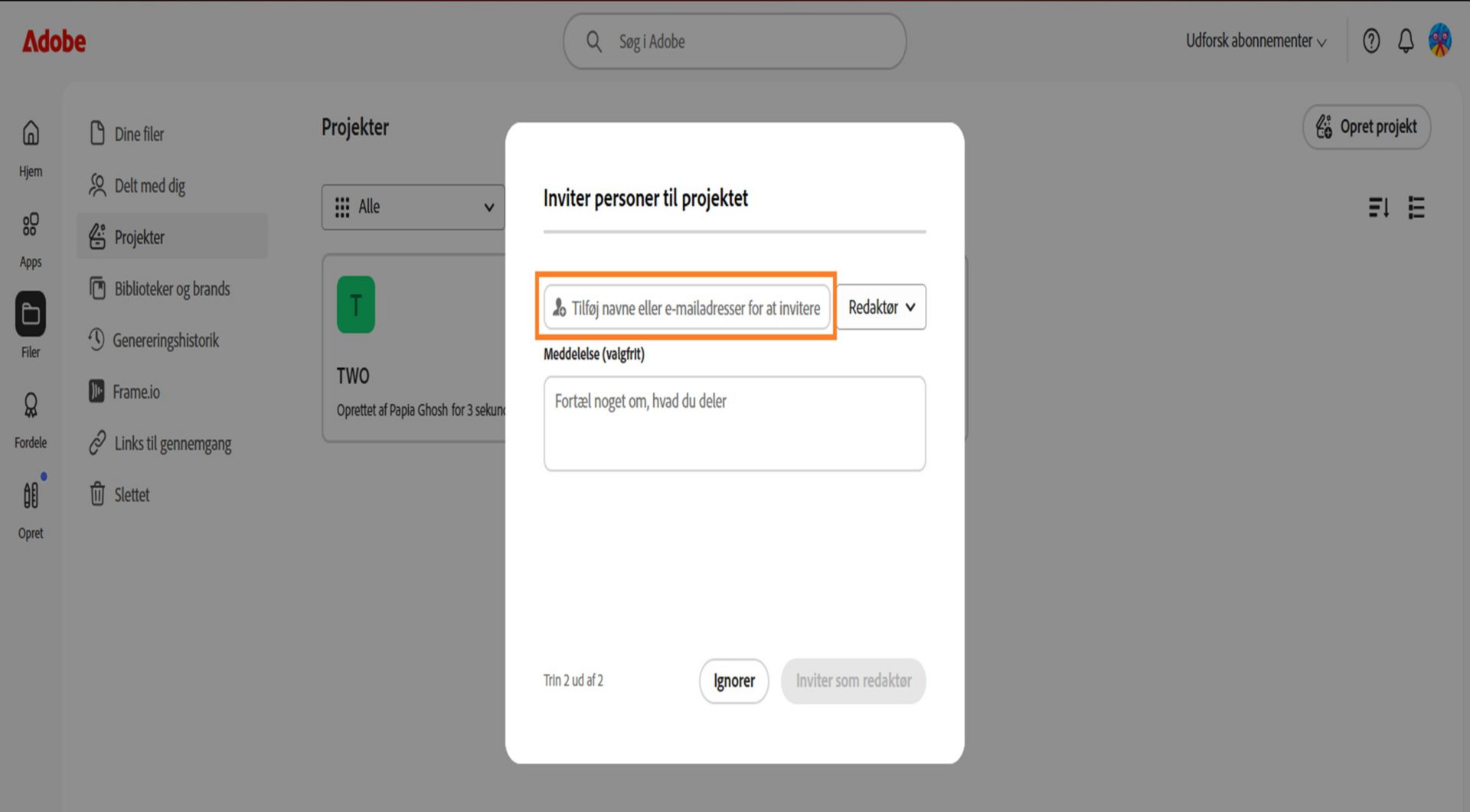
Task: Switch to list view icon
Action: [x=1416, y=207]
